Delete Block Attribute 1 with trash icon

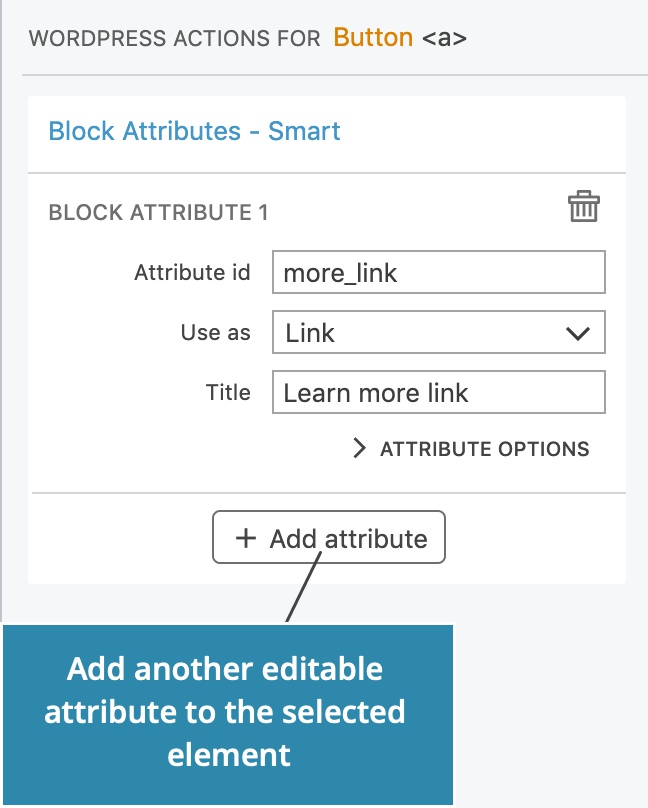(584, 208)
